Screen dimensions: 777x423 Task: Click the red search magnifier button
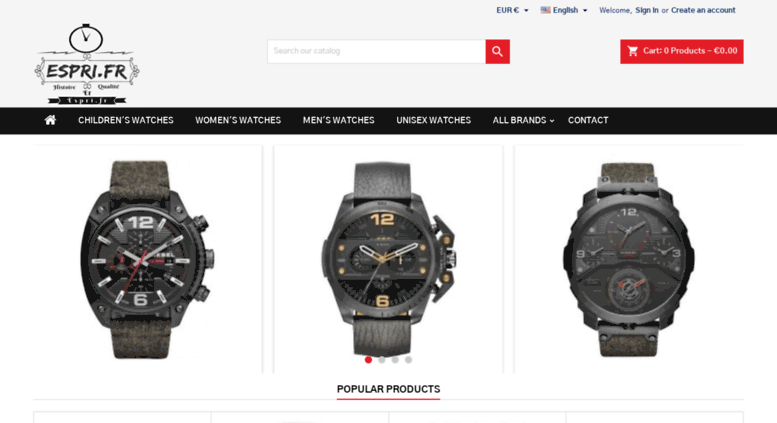coord(498,52)
